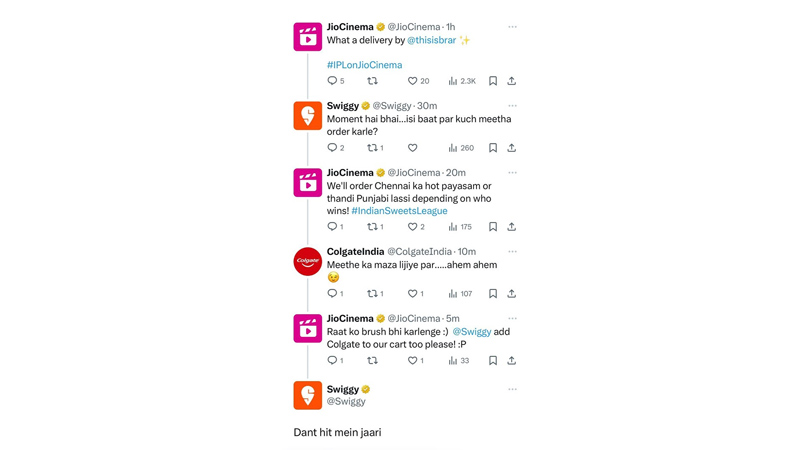800x450 pixels.
Task: Share JioCinema's tweet with 33 views
Action: click(511, 361)
